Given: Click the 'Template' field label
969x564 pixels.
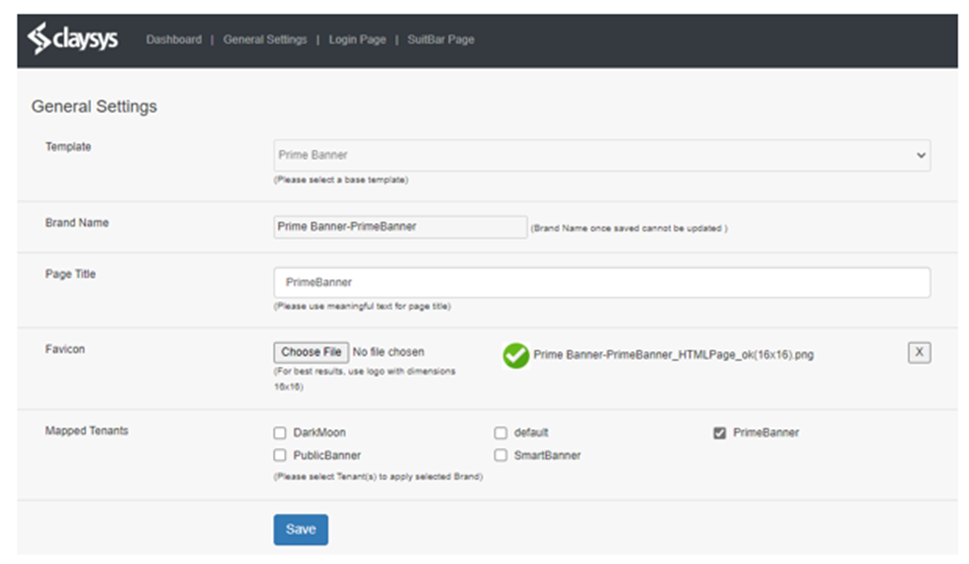Looking at the screenshot, I should coord(68,146).
